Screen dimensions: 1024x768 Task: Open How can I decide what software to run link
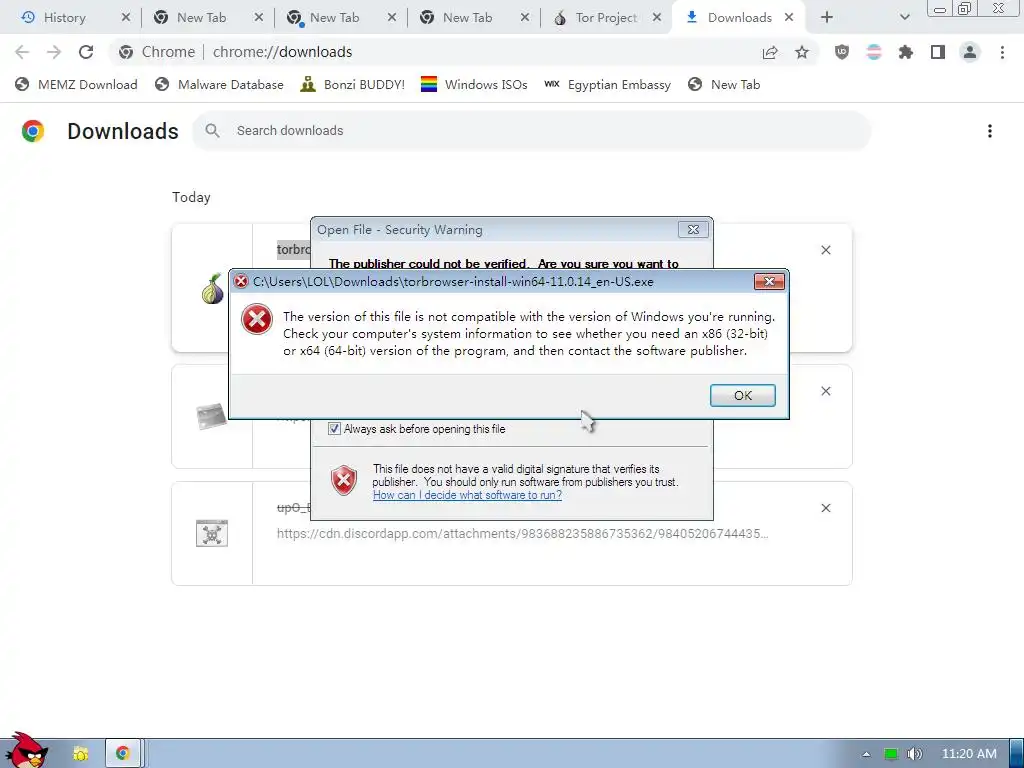click(x=467, y=495)
